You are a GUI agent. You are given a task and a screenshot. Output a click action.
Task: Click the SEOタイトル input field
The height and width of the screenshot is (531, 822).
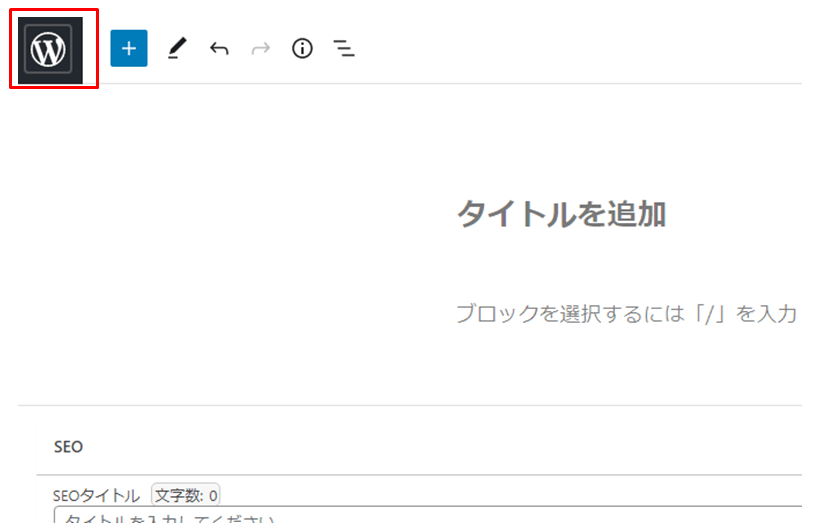[x=427, y=514]
